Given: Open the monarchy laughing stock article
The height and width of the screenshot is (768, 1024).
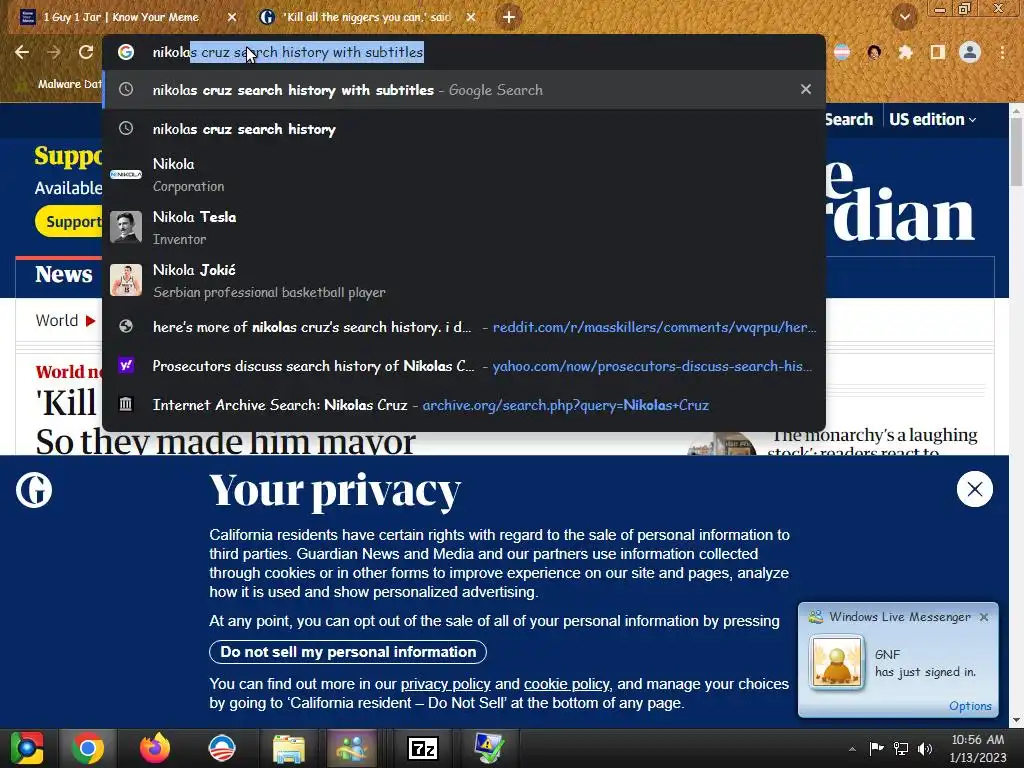Looking at the screenshot, I should (x=874, y=443).
